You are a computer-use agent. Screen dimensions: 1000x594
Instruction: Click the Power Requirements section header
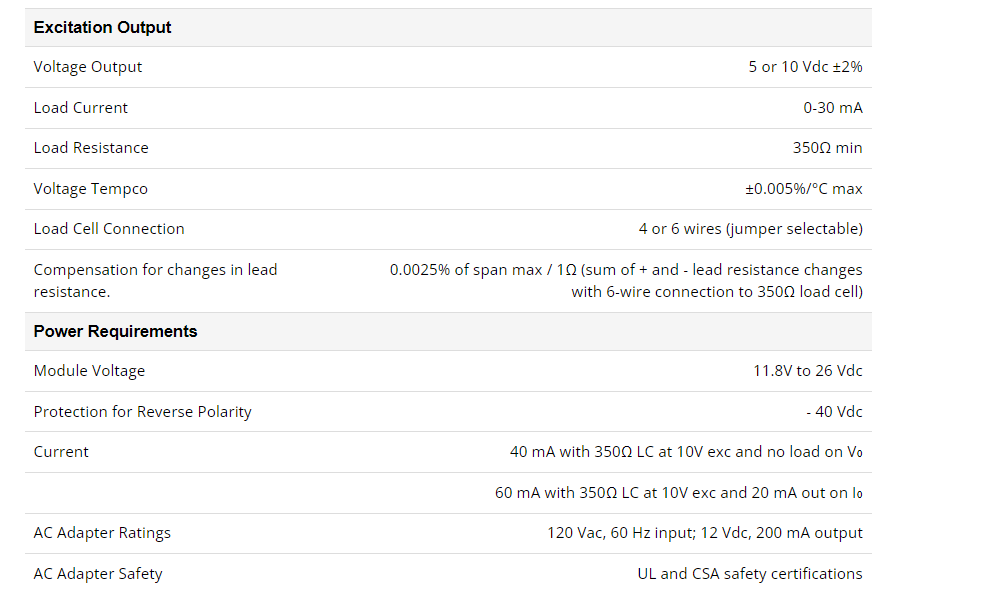coord(115,331)
